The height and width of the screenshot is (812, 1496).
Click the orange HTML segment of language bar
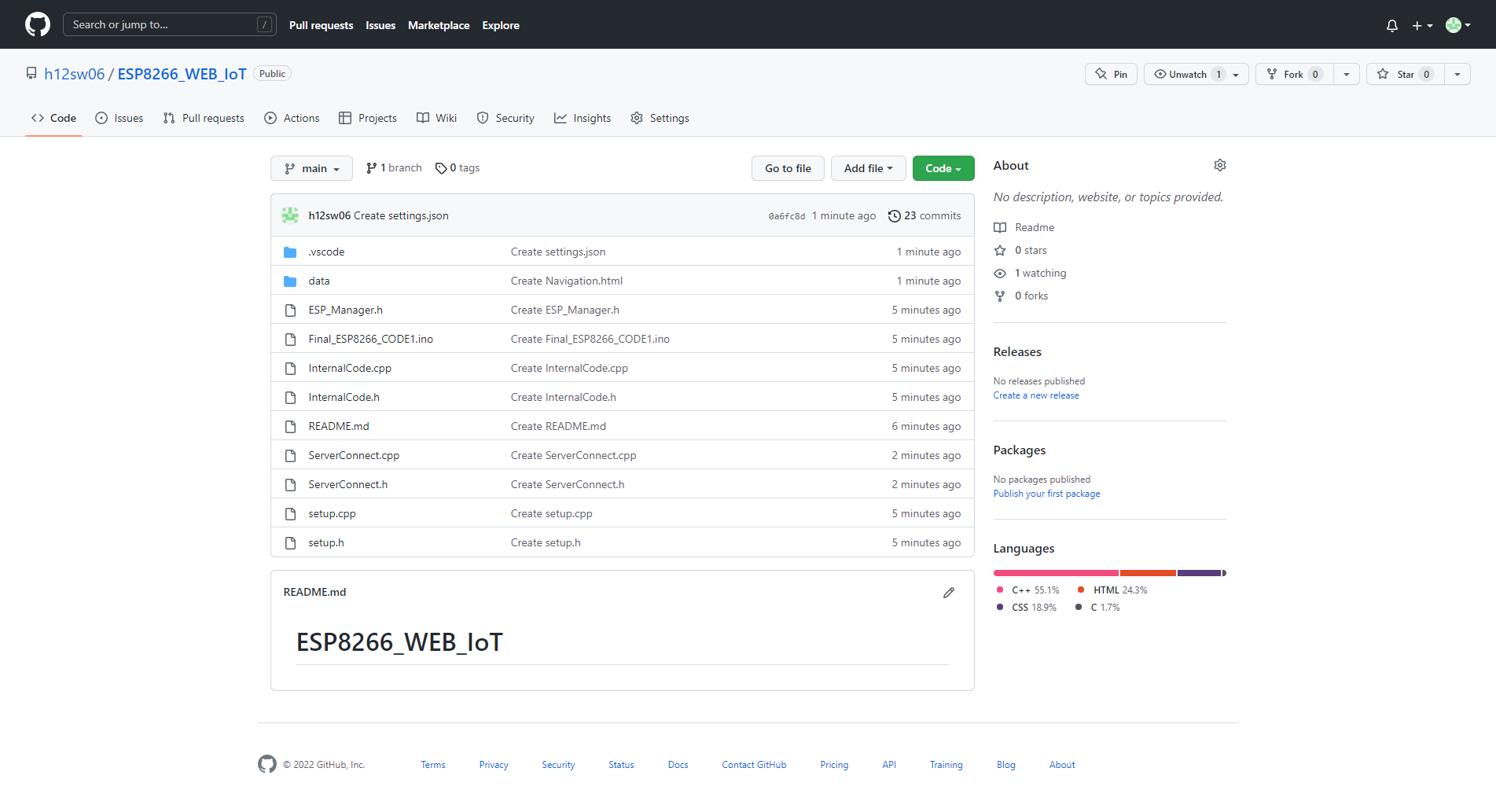pyautogui.click(x=1148, y=573)
